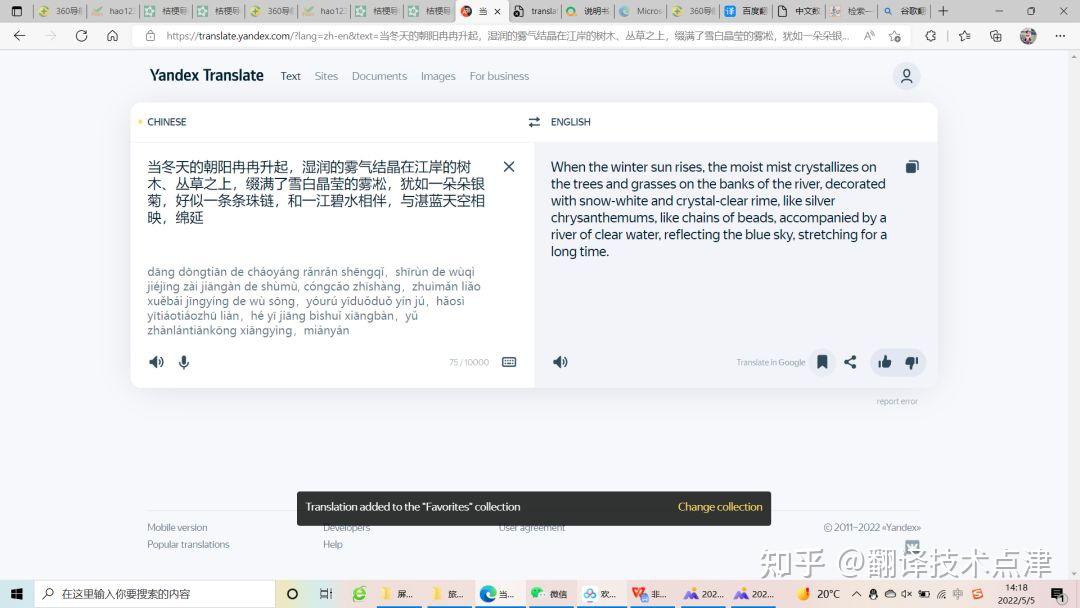1080x608 pixels.
Task: Clear the source text with the X button
Action: pos(509,166)
